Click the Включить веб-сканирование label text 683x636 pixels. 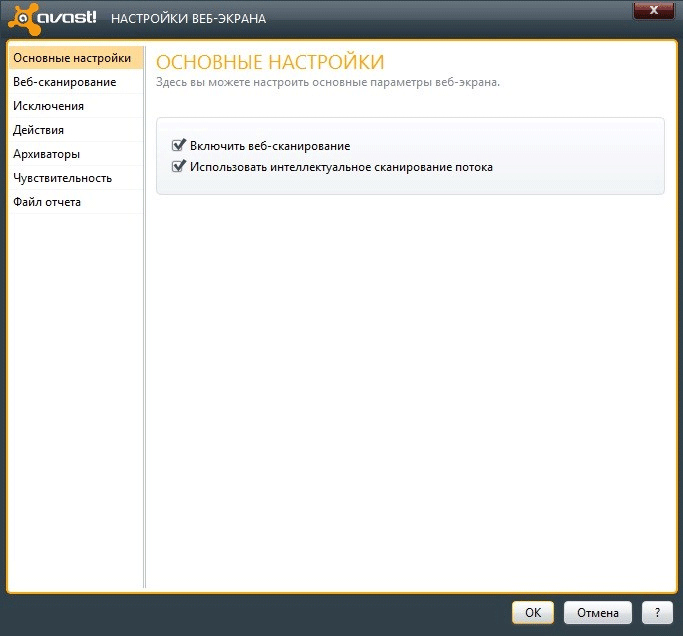coord(270,146)
